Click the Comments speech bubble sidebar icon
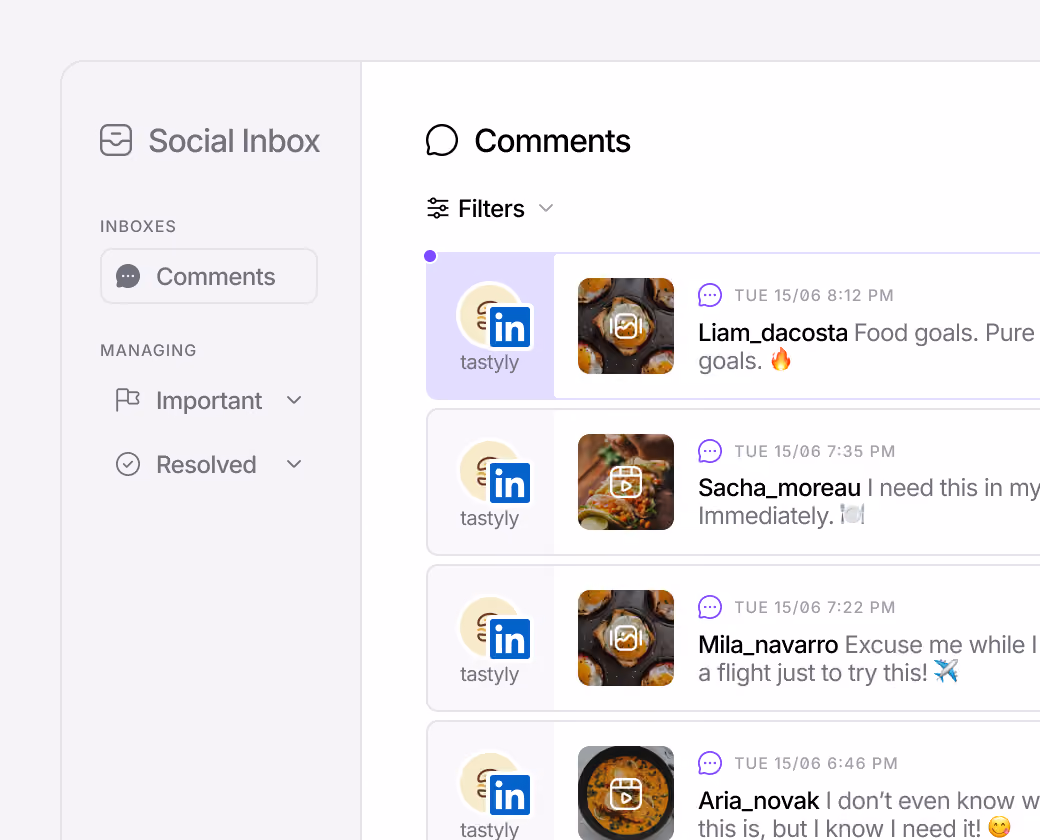Viewport: 1040px width, 840px height. tap(128, 276)
